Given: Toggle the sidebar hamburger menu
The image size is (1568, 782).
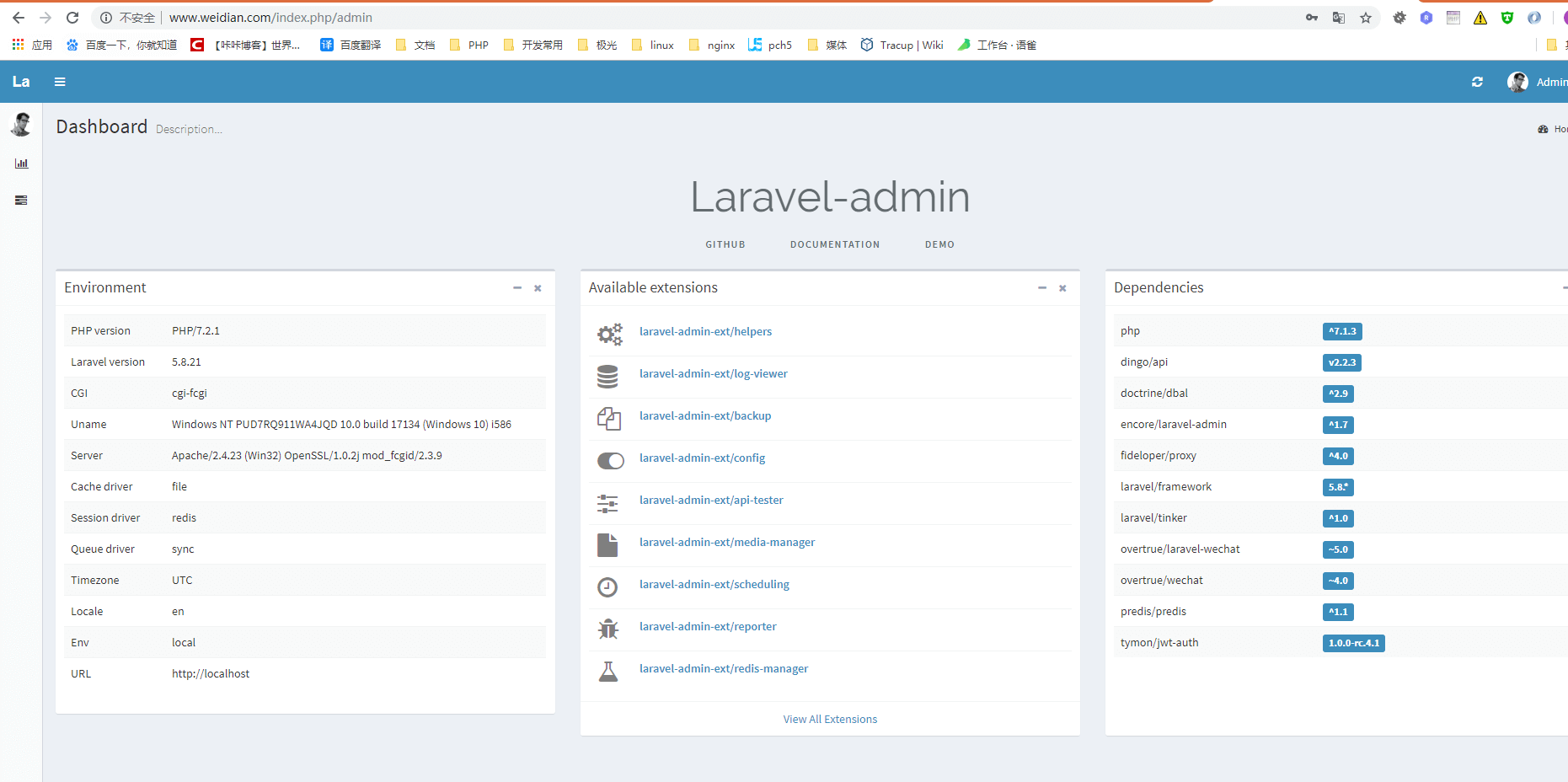Looking at the screenshot, I should pos(60,82).
